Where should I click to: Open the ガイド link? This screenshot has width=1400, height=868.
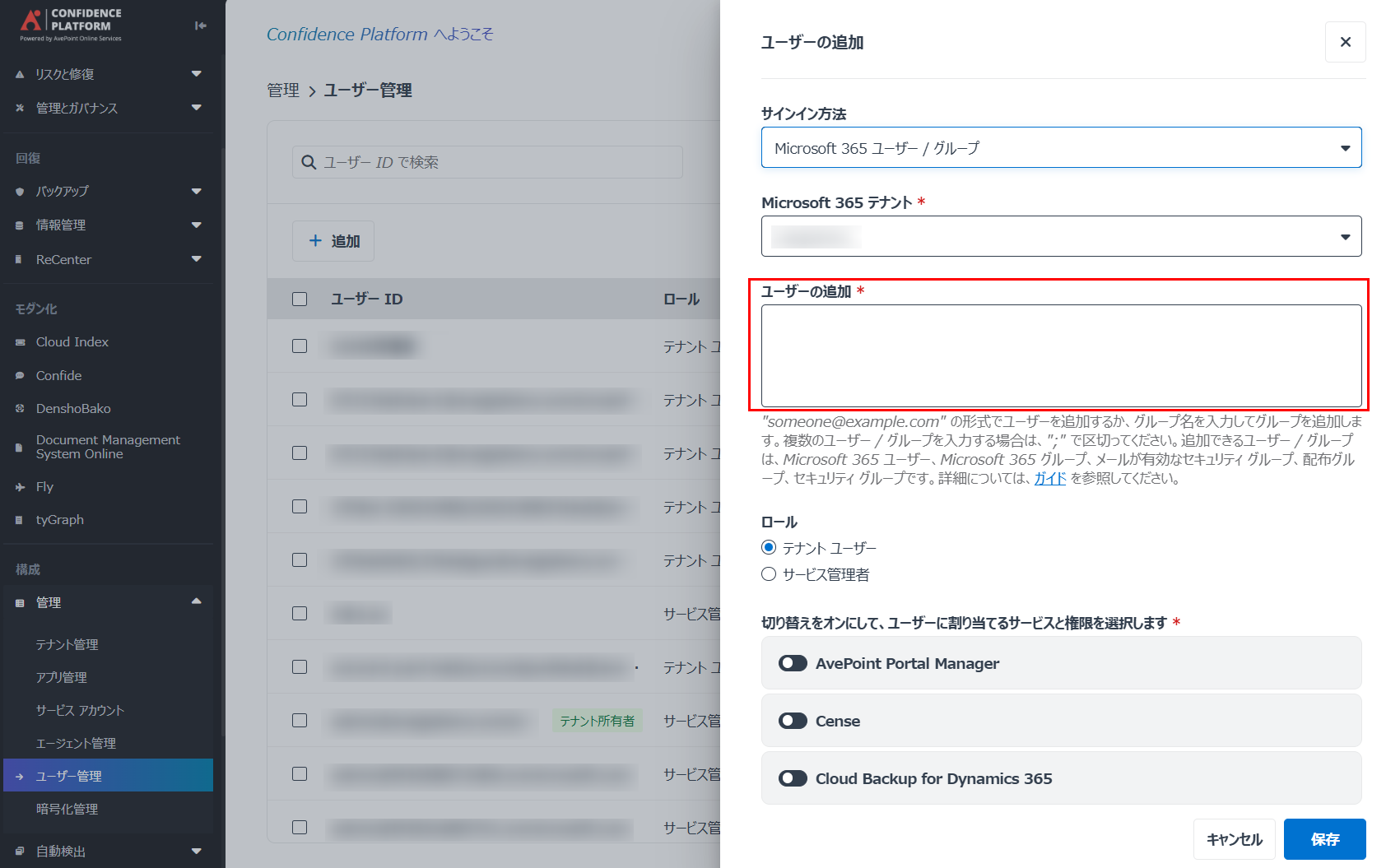point(1050,479)
